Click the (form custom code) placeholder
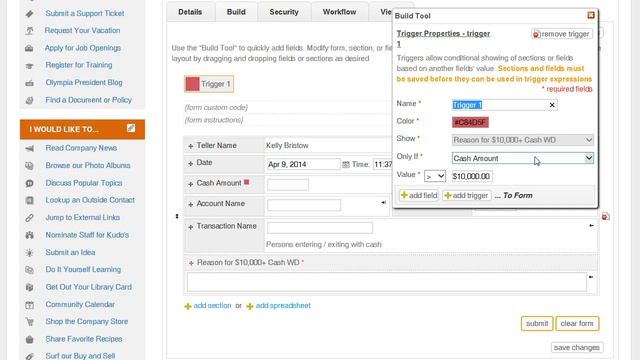The width and height of the screenshot is (640, 360). pos(216,108)
